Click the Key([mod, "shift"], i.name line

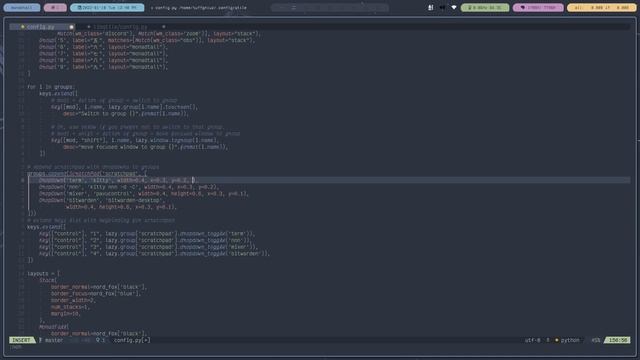tap(135, 140)
